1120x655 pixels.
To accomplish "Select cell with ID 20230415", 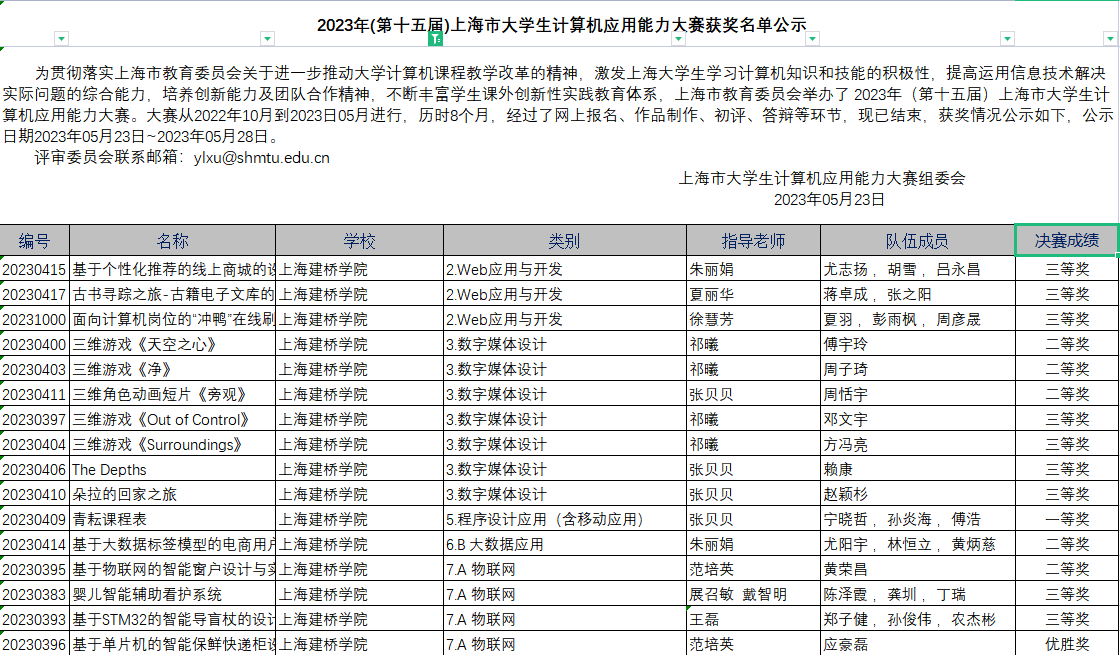I will tap(34, 270).
